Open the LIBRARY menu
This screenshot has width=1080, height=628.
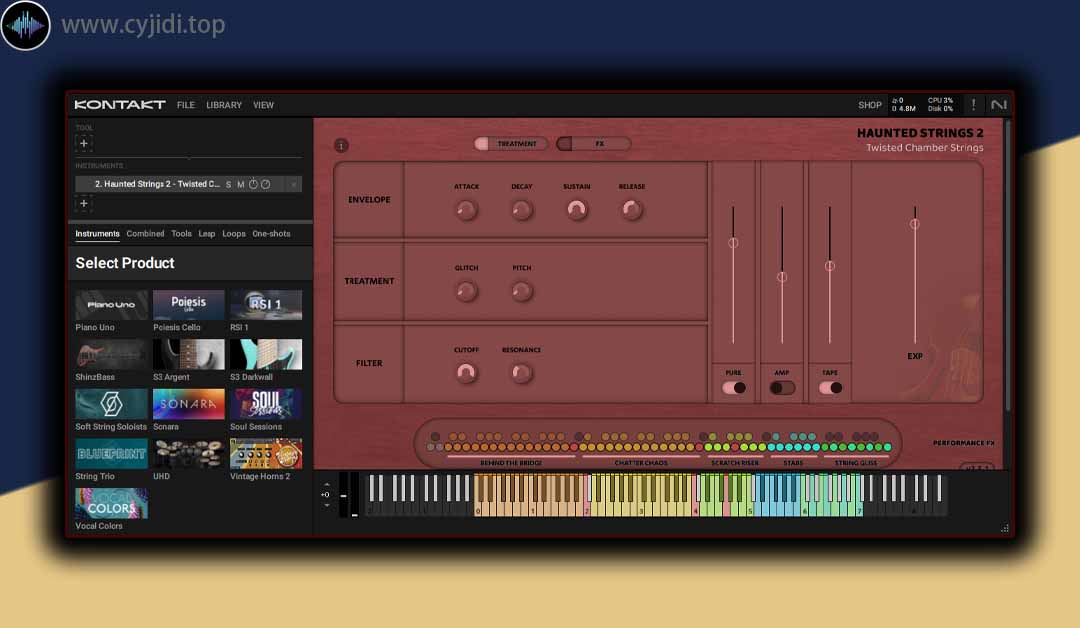click(224, 105)
